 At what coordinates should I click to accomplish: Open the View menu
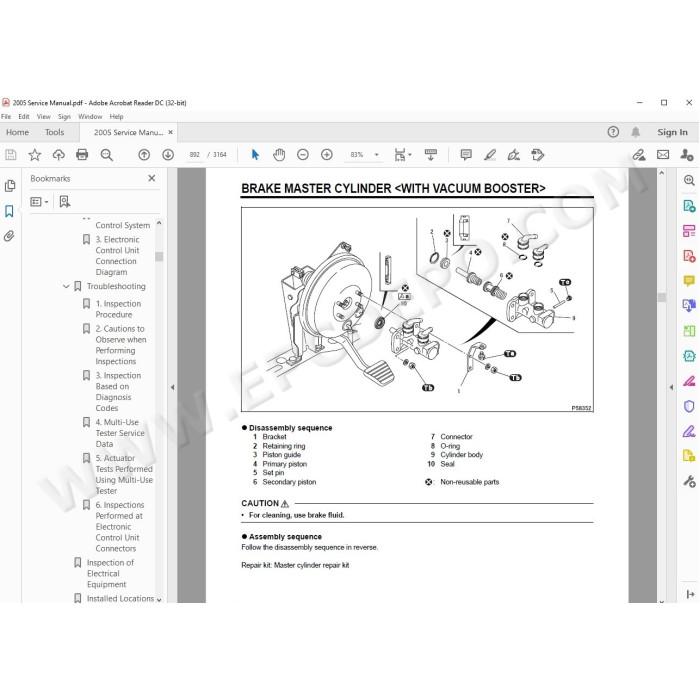(43, 117)
